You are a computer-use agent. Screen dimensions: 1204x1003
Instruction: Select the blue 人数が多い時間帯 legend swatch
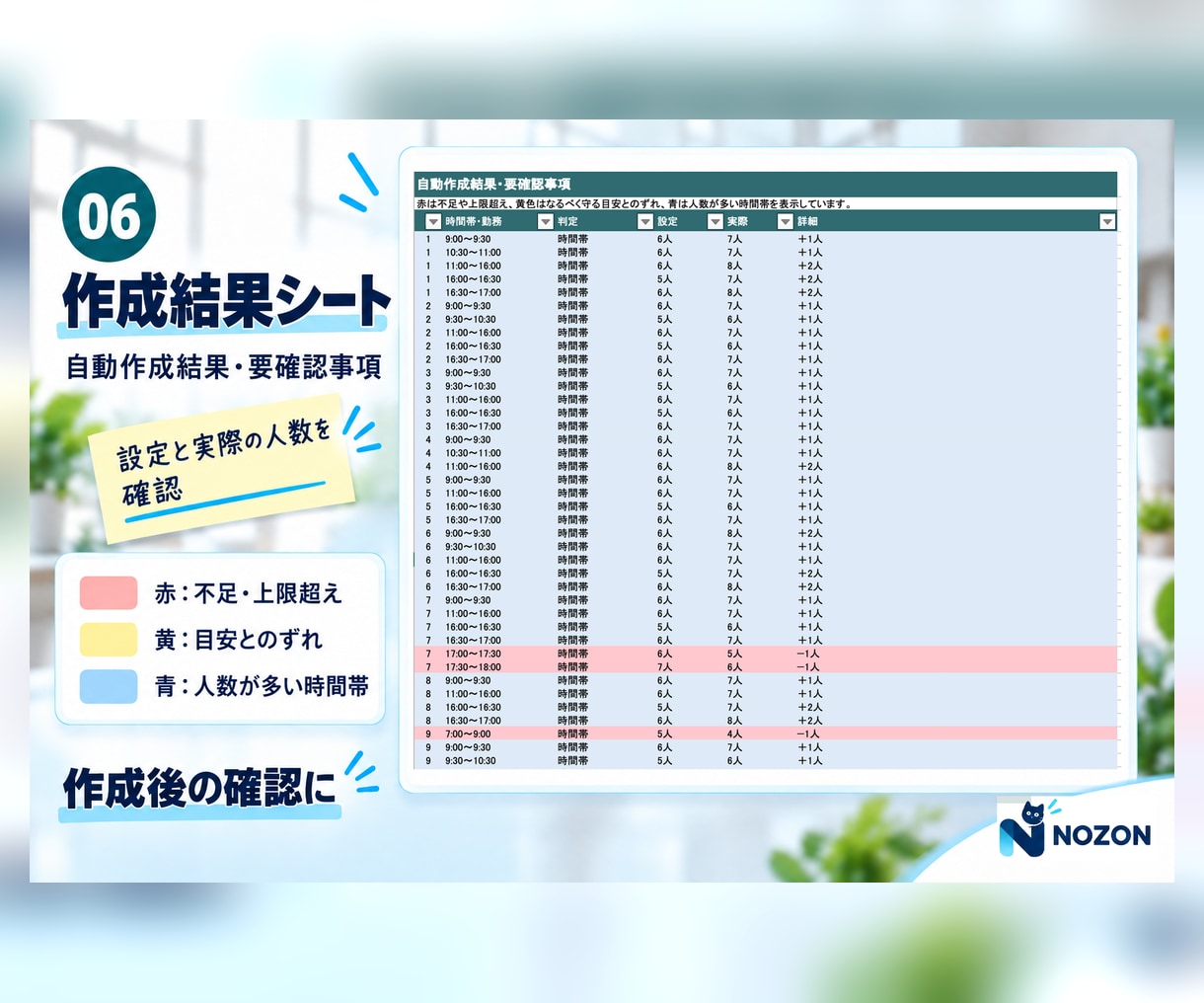click(x=109, y=686)
